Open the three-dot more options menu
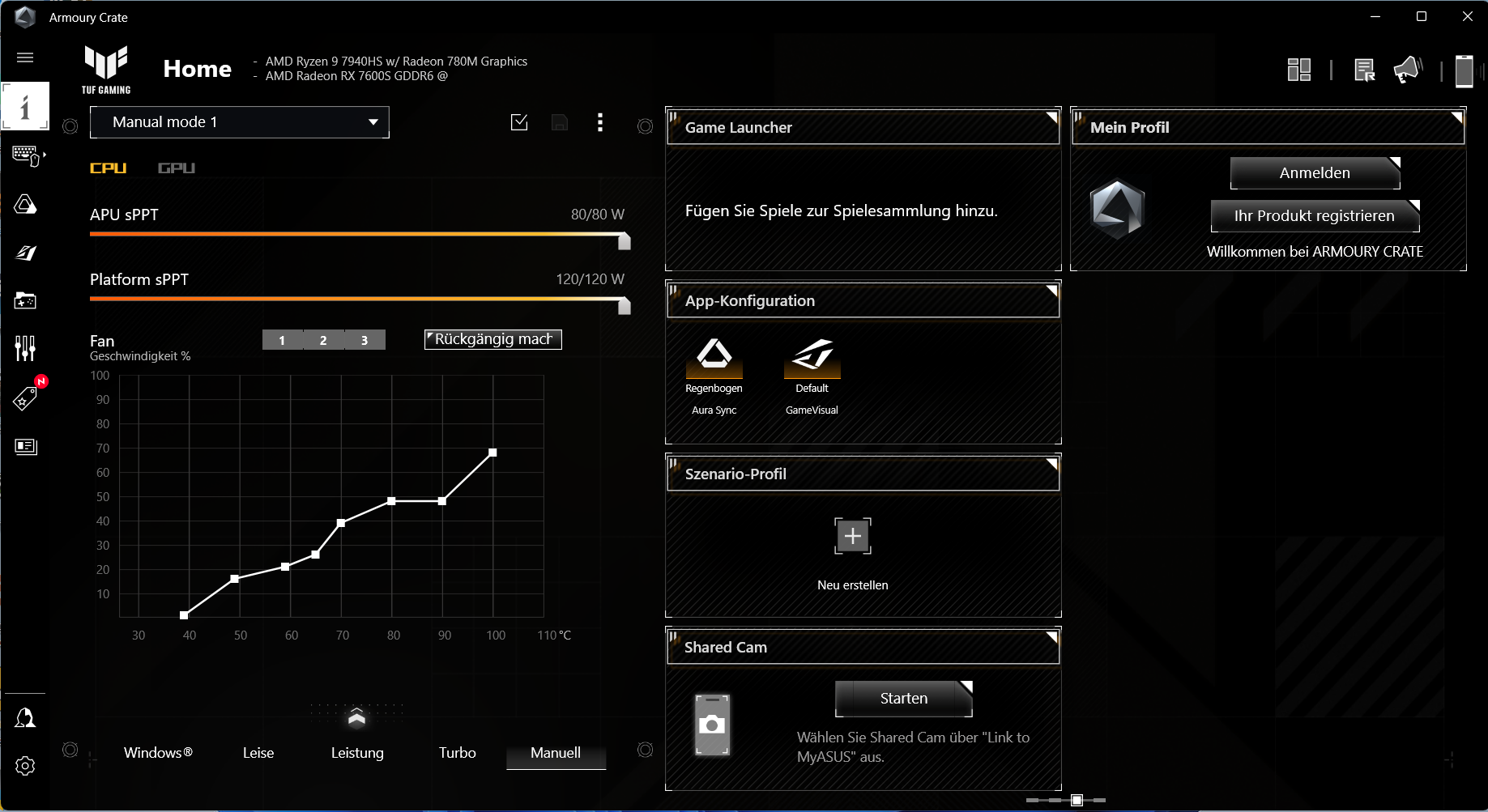The image size is (1488, 812). coord(600,122)
